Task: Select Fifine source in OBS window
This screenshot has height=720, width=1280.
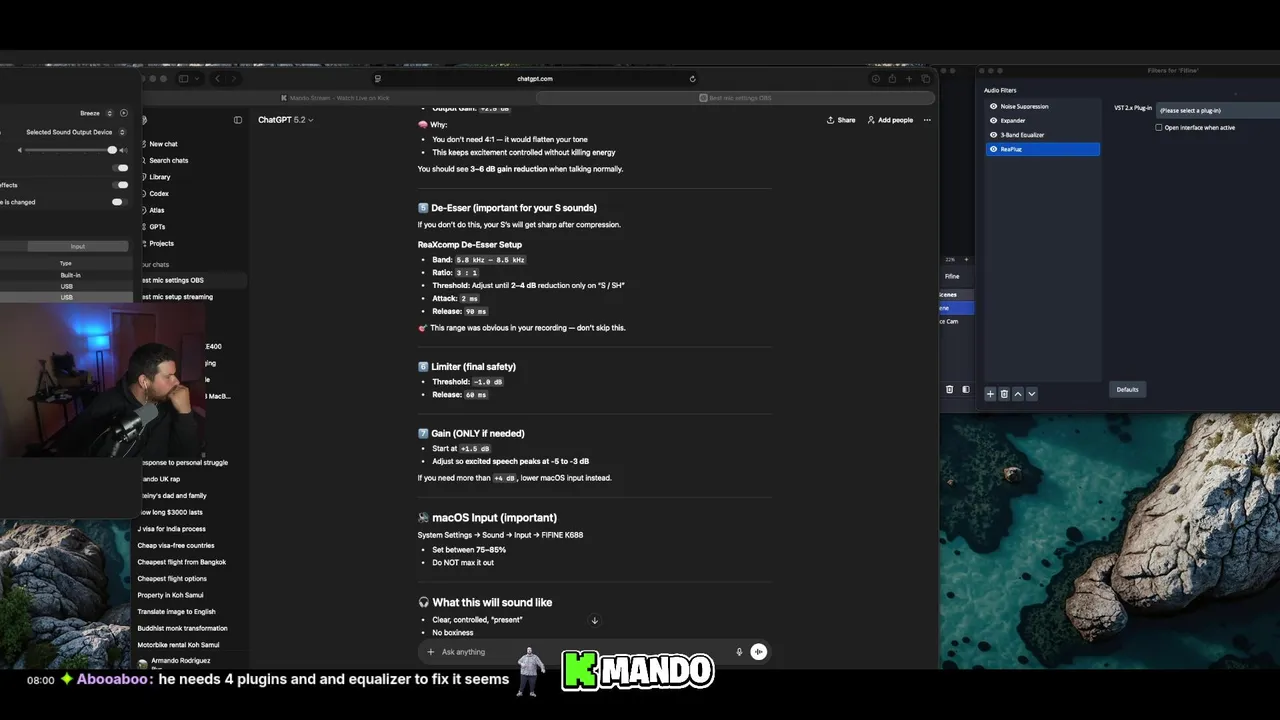Action: 952,276
